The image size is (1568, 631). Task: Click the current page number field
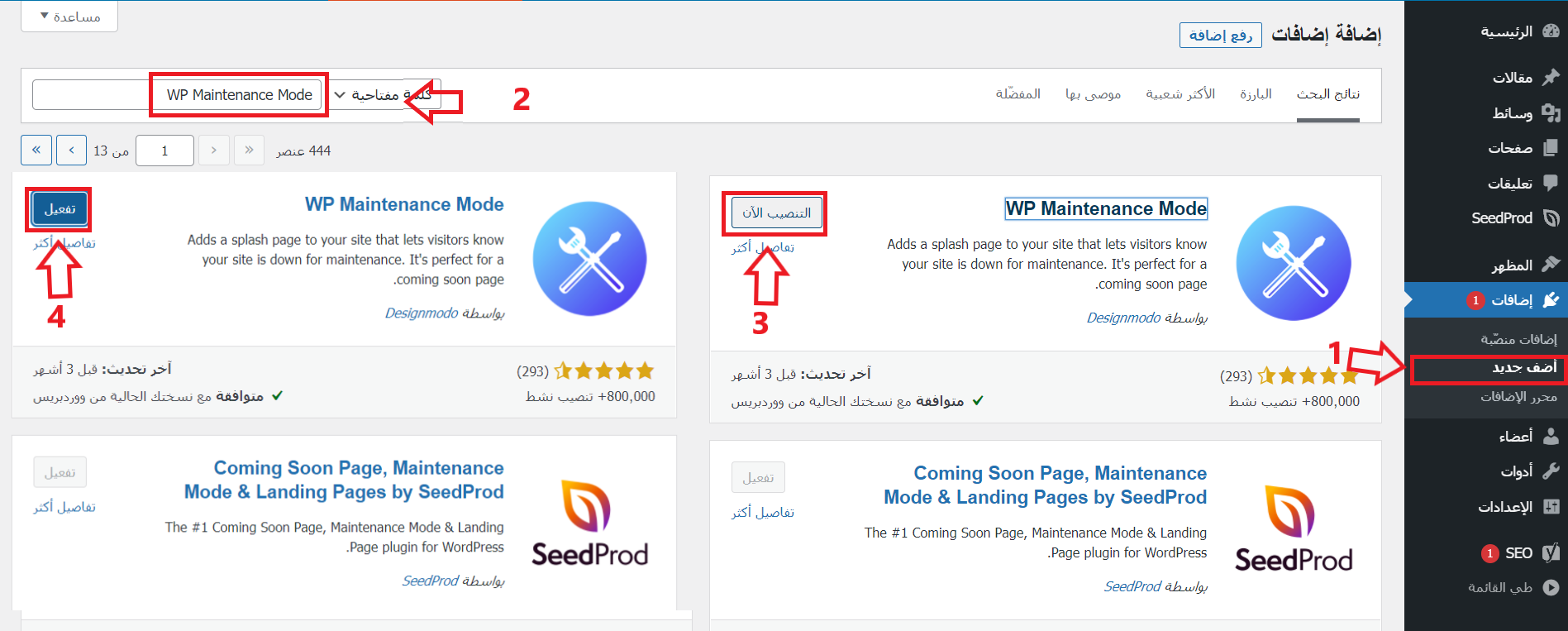[x=164, y=151]
